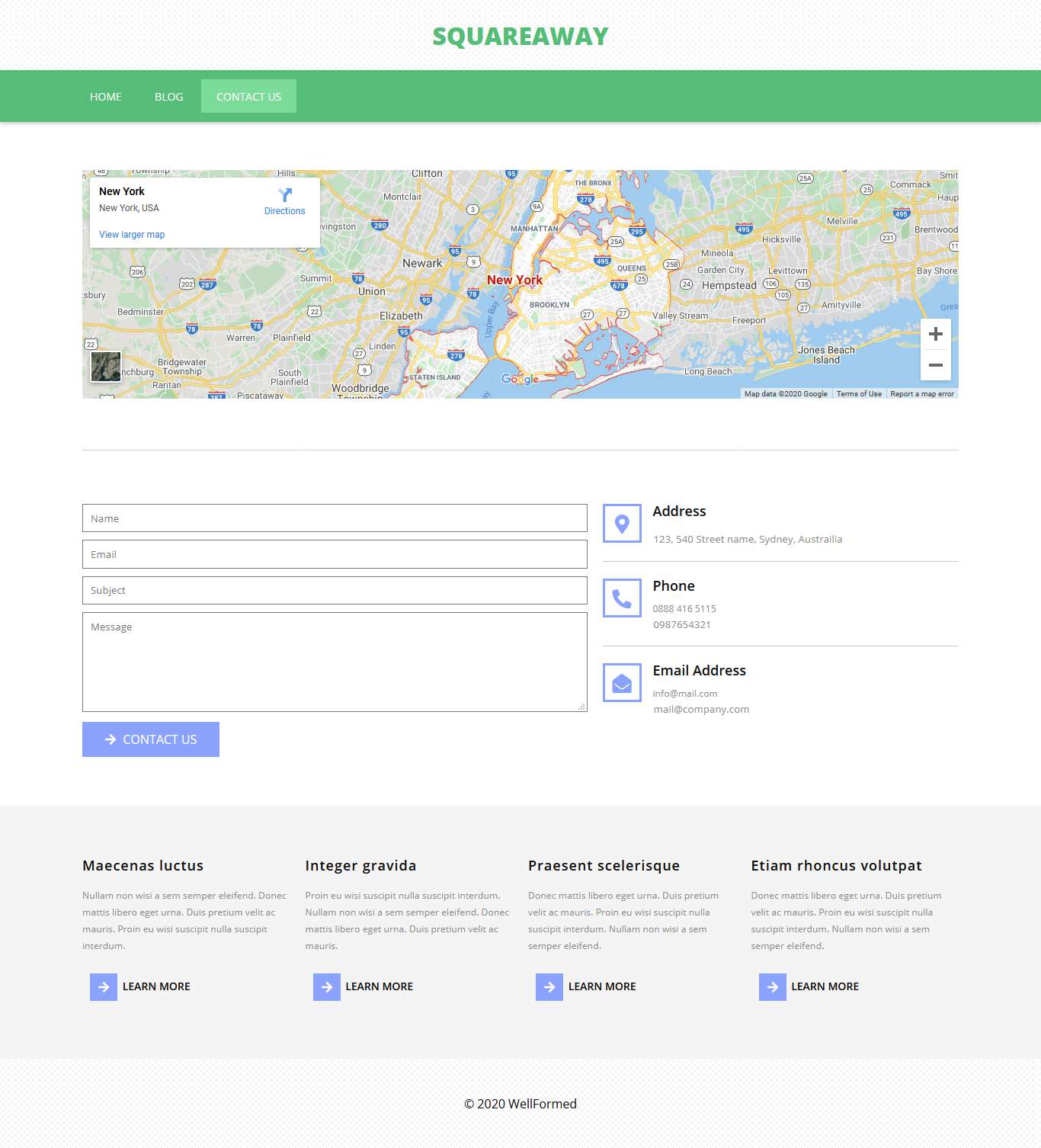
Task: Click the © 2020 WellFormed footer text
Action: (520, 1104)
